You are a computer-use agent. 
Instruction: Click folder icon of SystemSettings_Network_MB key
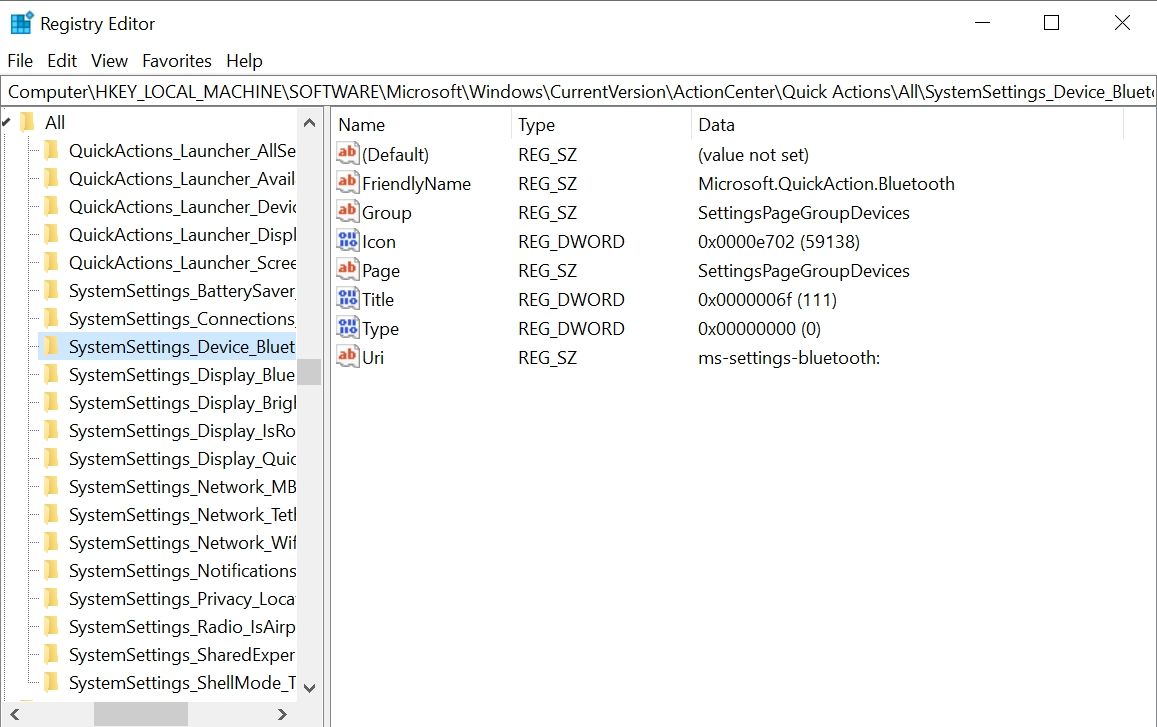pos(51,487)
